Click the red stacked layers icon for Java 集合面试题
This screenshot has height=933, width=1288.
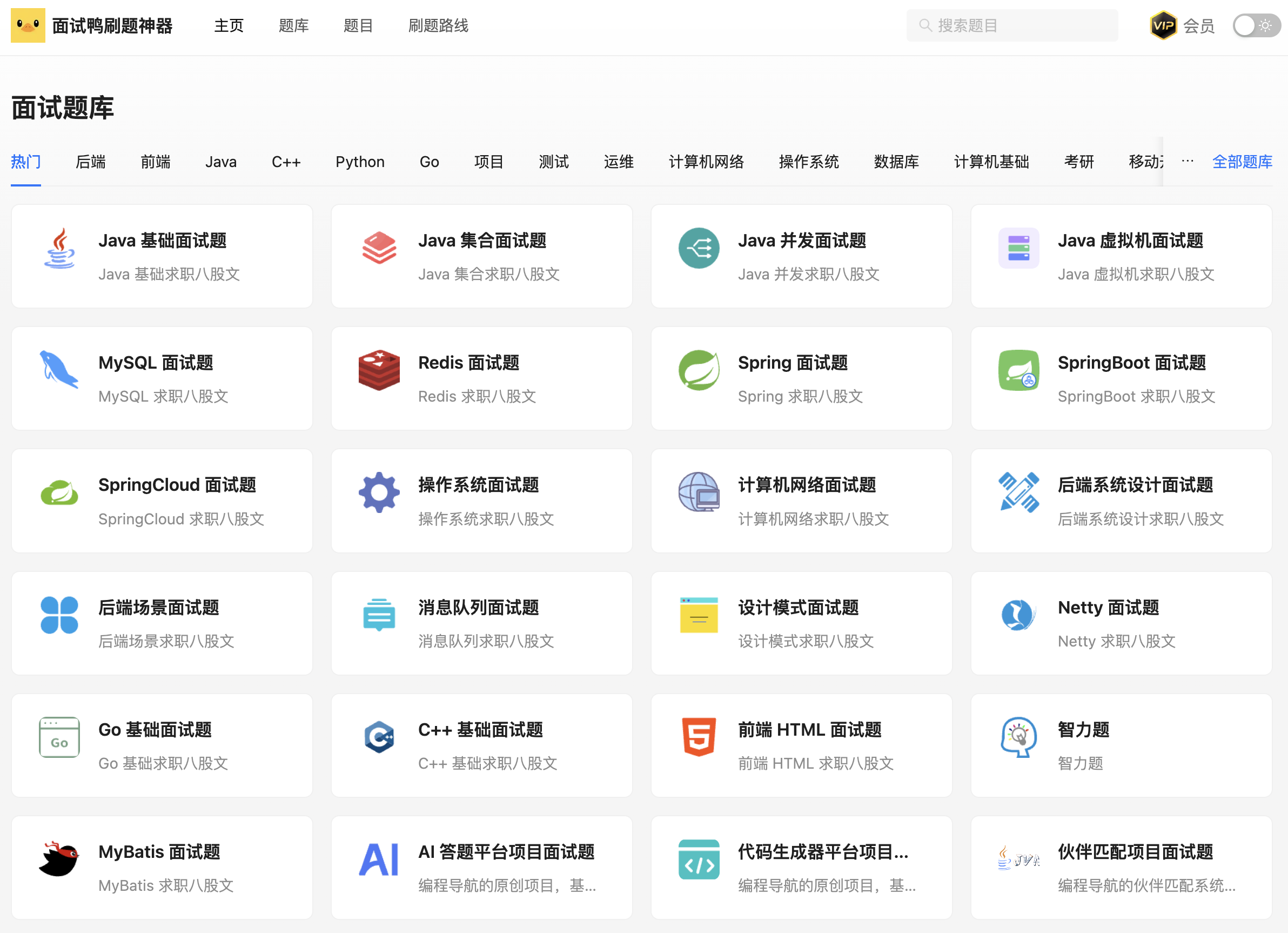click(379, 248)
